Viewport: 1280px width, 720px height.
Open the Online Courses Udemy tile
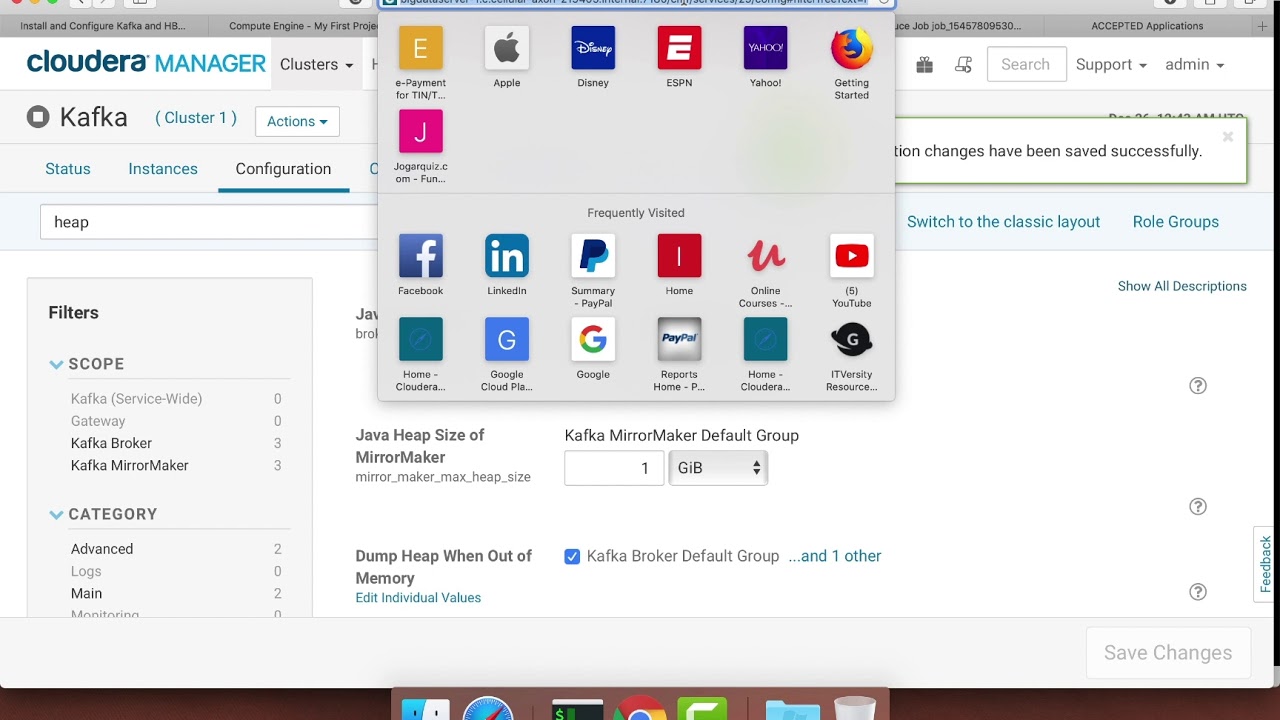766,256
